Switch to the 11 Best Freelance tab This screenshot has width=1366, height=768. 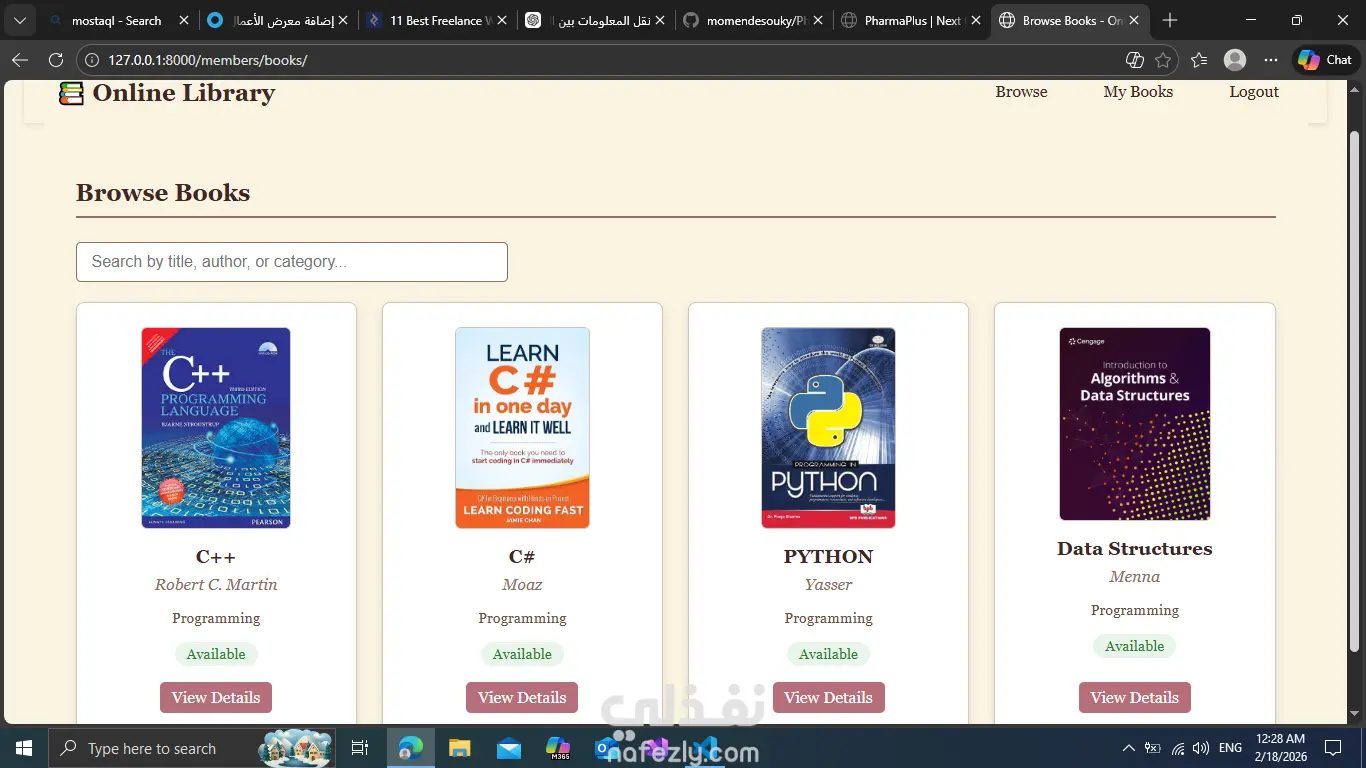pos(437,20)
